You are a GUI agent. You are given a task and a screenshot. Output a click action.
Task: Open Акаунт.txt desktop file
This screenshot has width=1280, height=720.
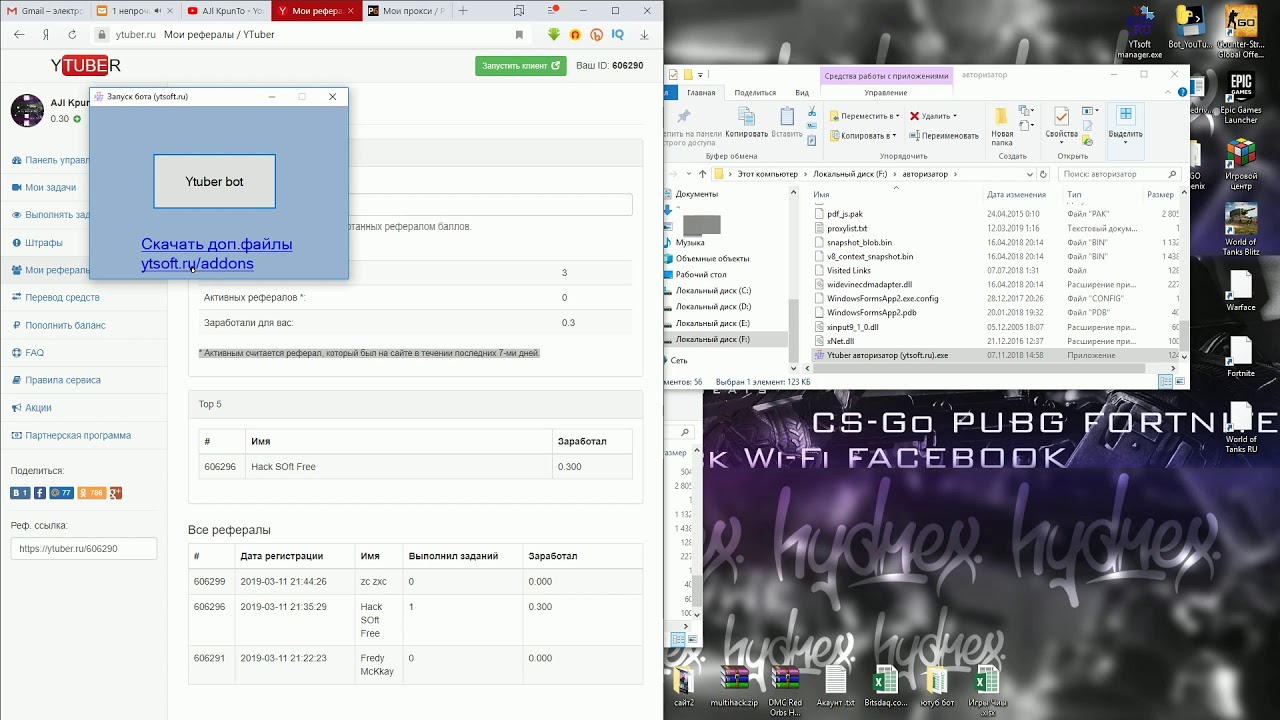[835, 686]
